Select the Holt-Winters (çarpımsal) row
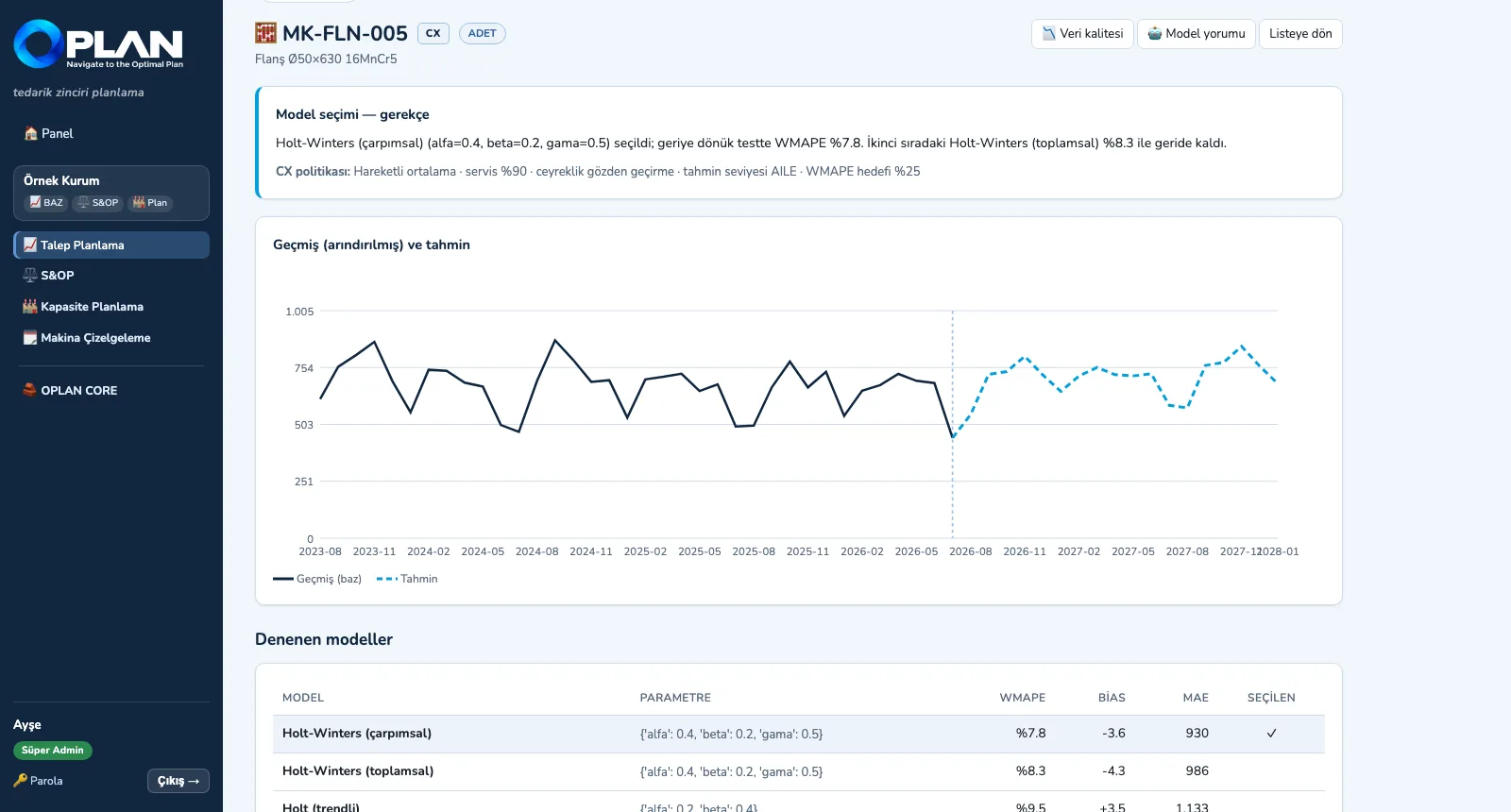This screenshot has width=1511, height=812. point(799,734)
